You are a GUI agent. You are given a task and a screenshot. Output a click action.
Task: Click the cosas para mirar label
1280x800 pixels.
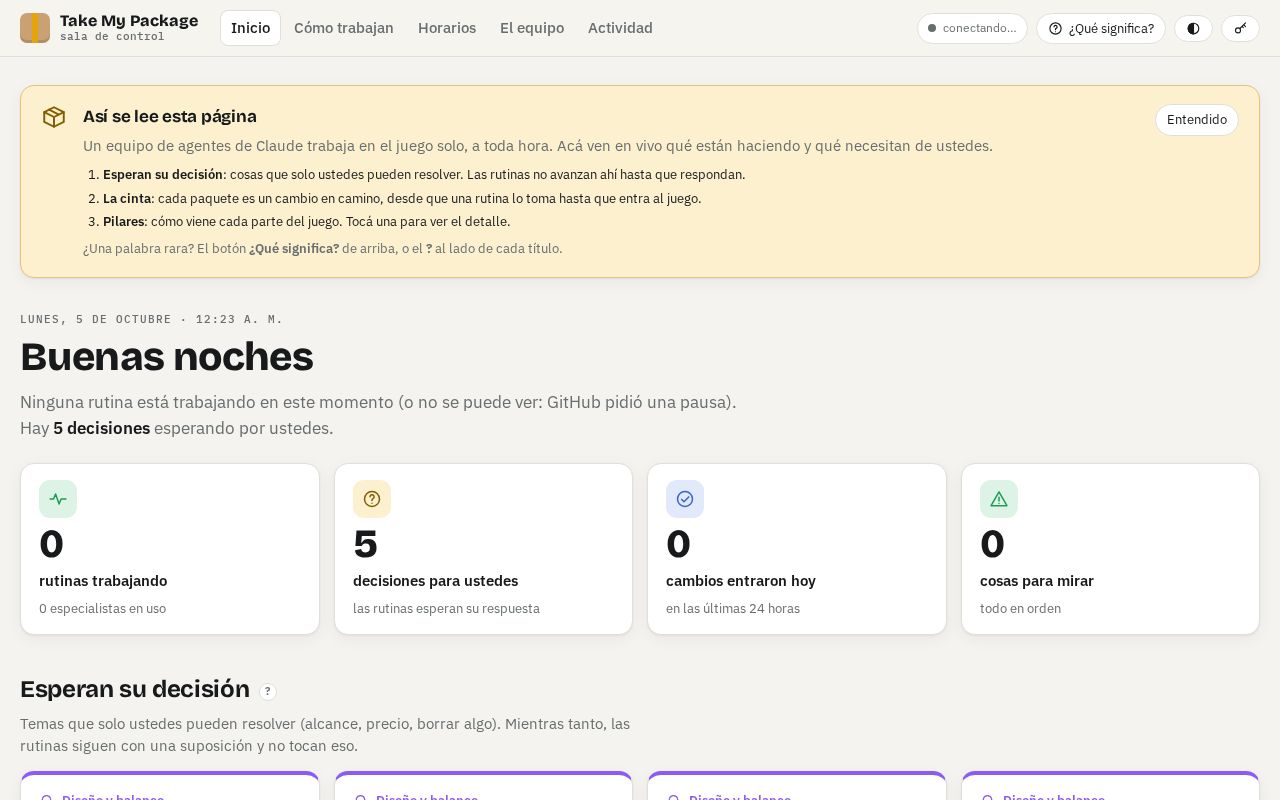click(x=1037, y=581)
